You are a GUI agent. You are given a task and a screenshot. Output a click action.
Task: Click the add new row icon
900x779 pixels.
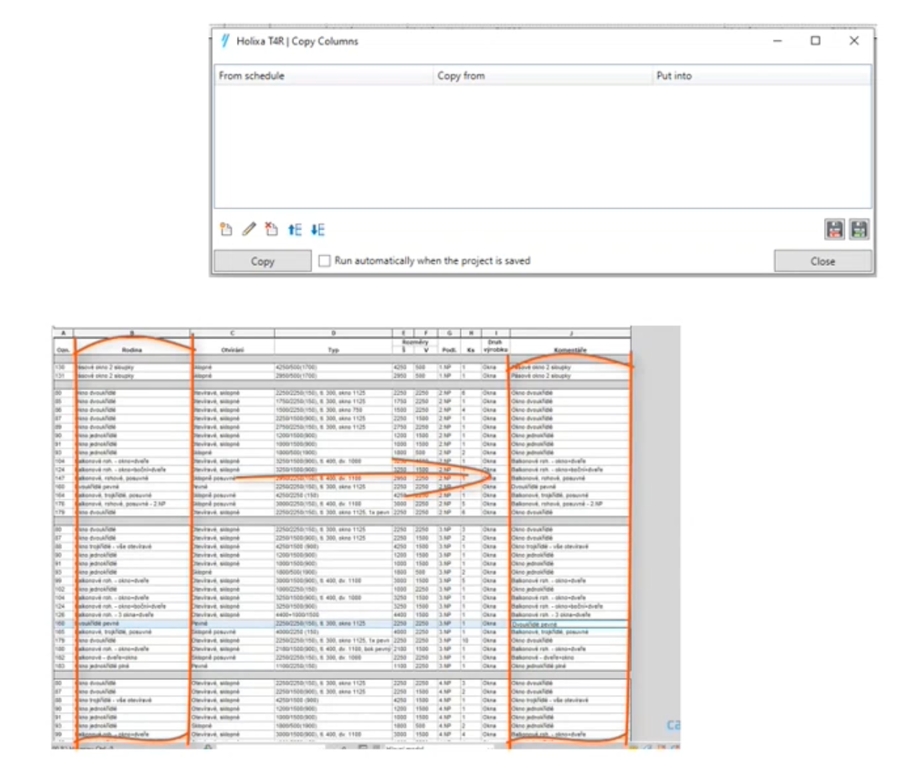click(226, 229)
